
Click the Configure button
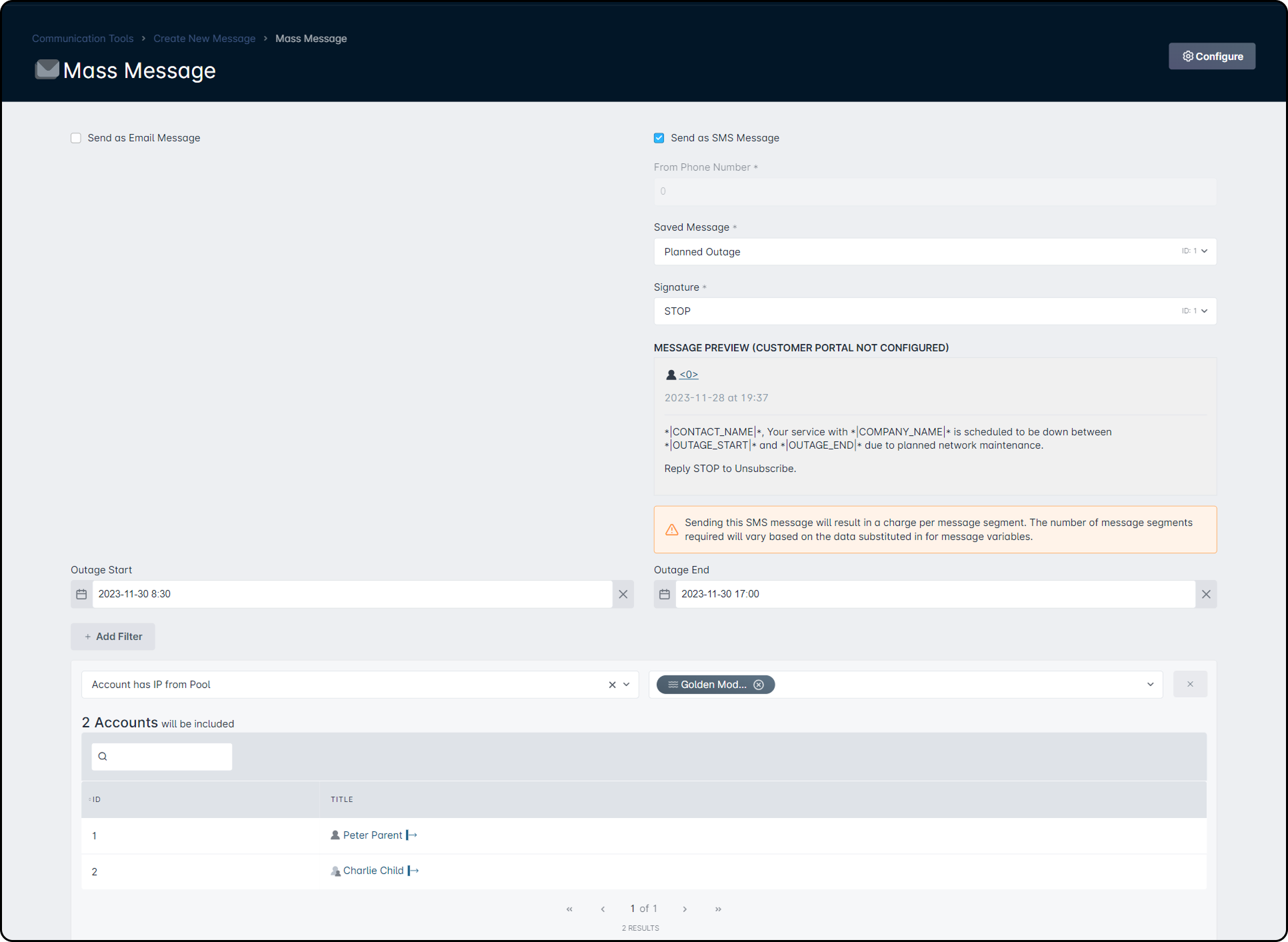click(x=1212, y=56)
